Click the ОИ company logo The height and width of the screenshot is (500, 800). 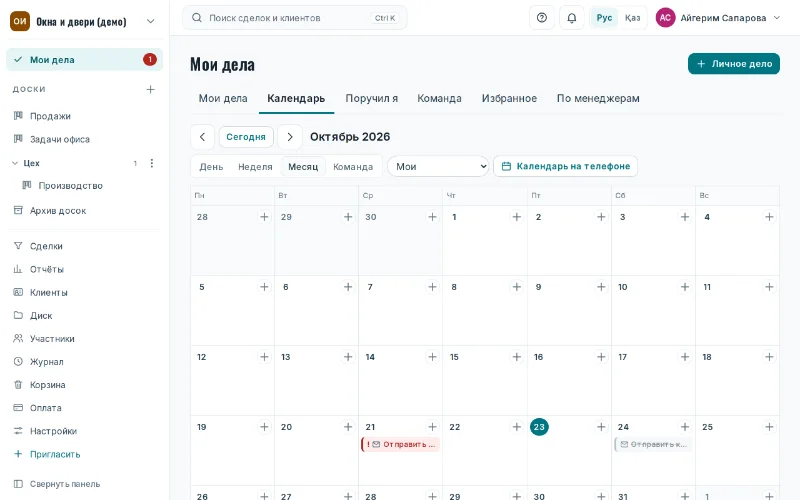(x=20, y=21)
